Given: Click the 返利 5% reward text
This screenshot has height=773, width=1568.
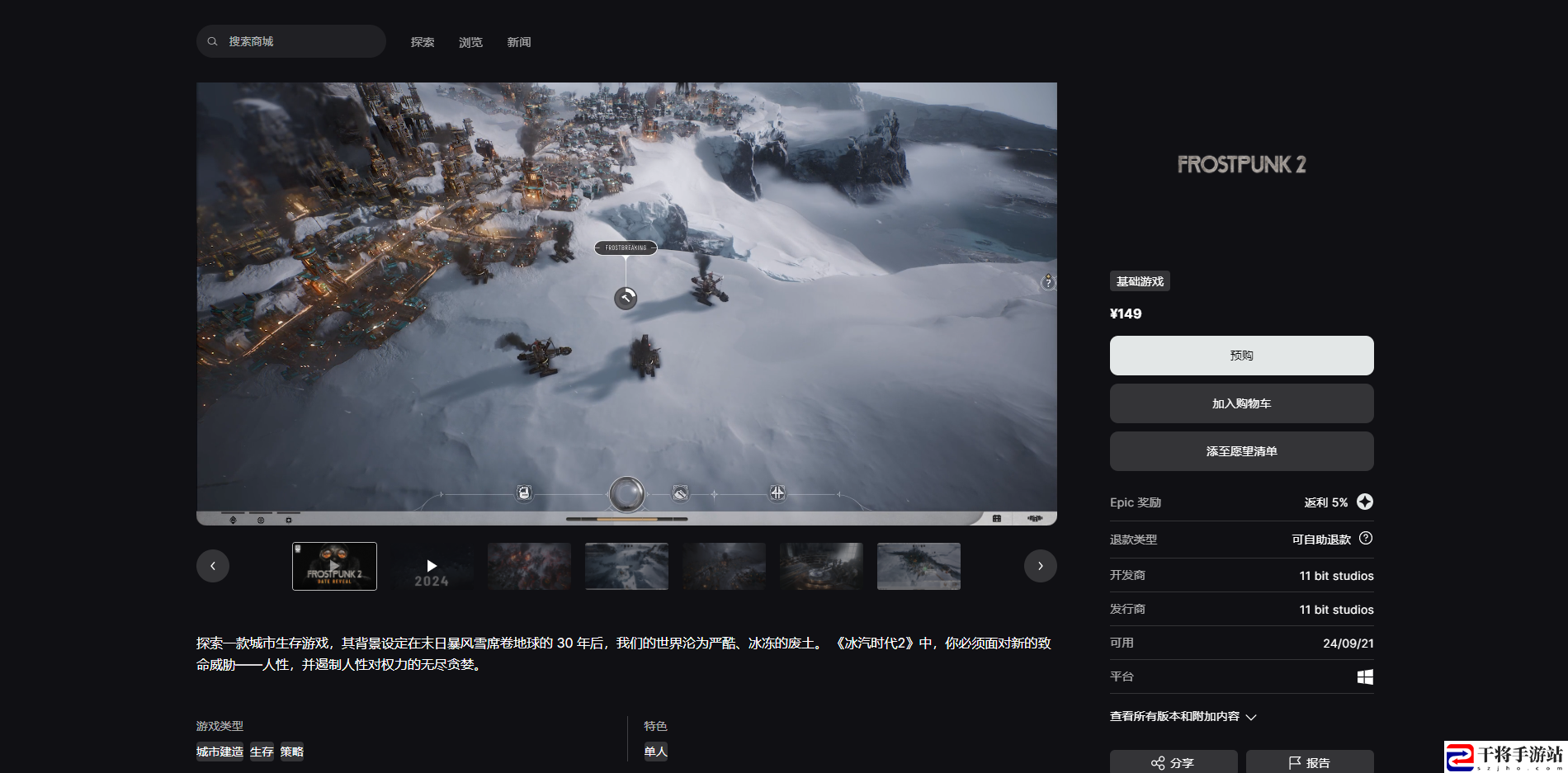Looking at the screenshot, I should [x=1325, y=502].
